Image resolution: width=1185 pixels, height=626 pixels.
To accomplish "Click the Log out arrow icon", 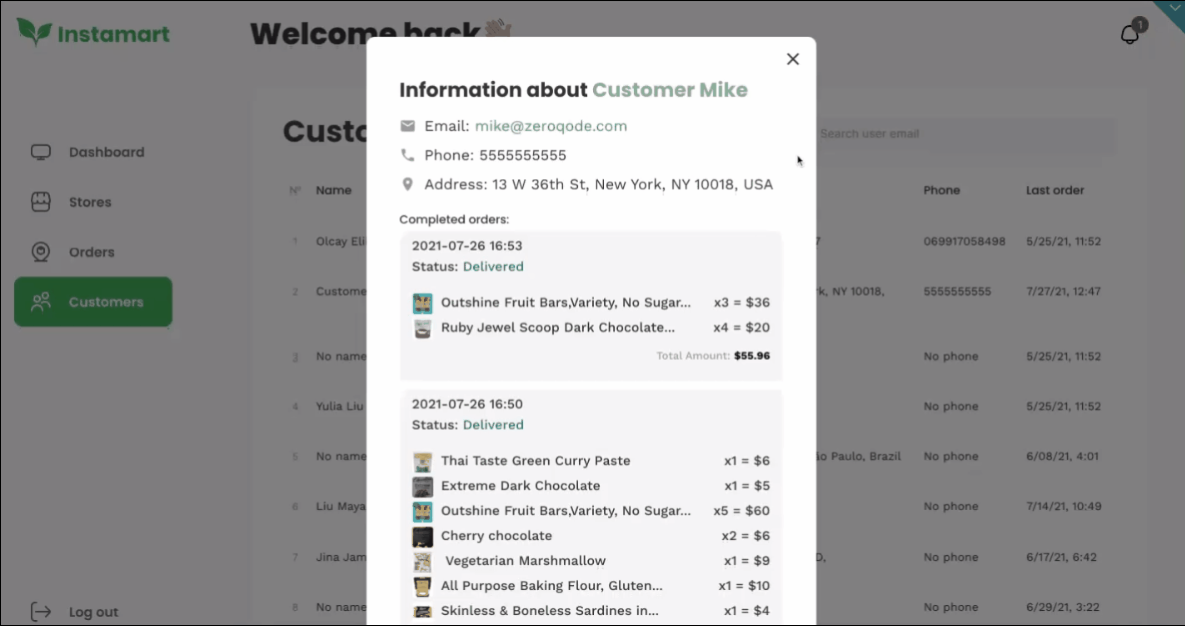I will click(41, 612).
